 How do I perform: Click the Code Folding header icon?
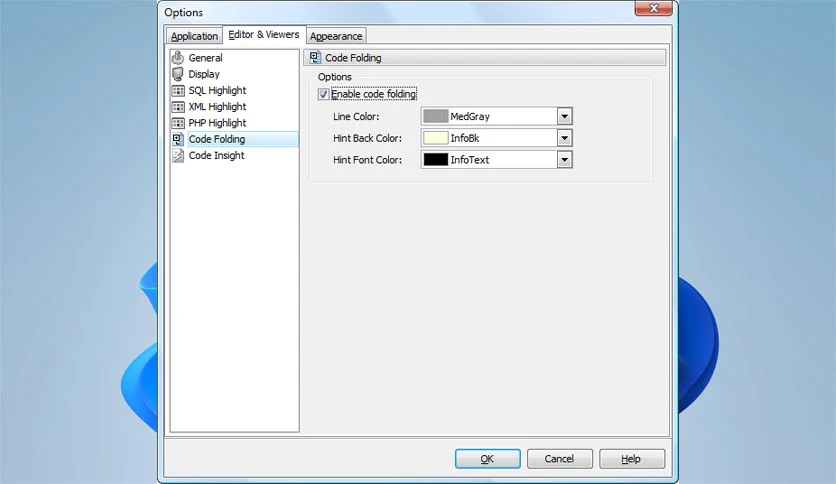pyautogui.click(x=315, y=57)
